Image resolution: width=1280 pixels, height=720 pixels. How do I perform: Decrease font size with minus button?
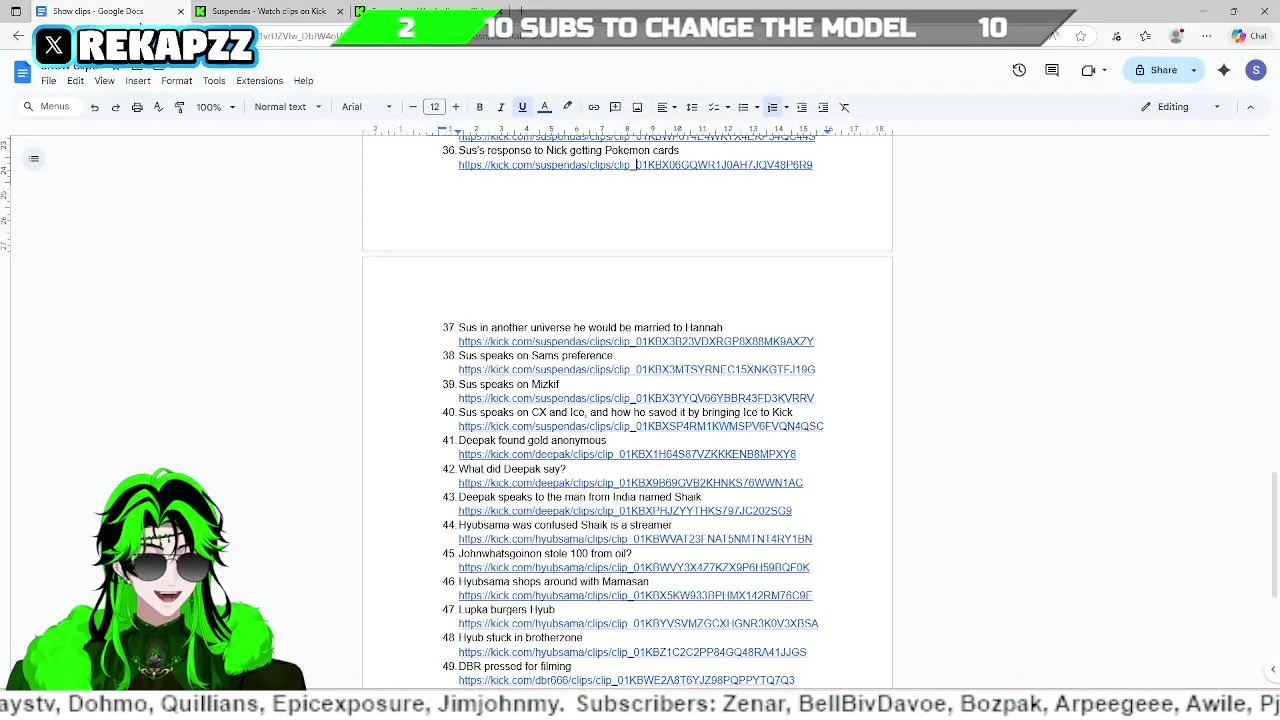[x=413, y=107]
